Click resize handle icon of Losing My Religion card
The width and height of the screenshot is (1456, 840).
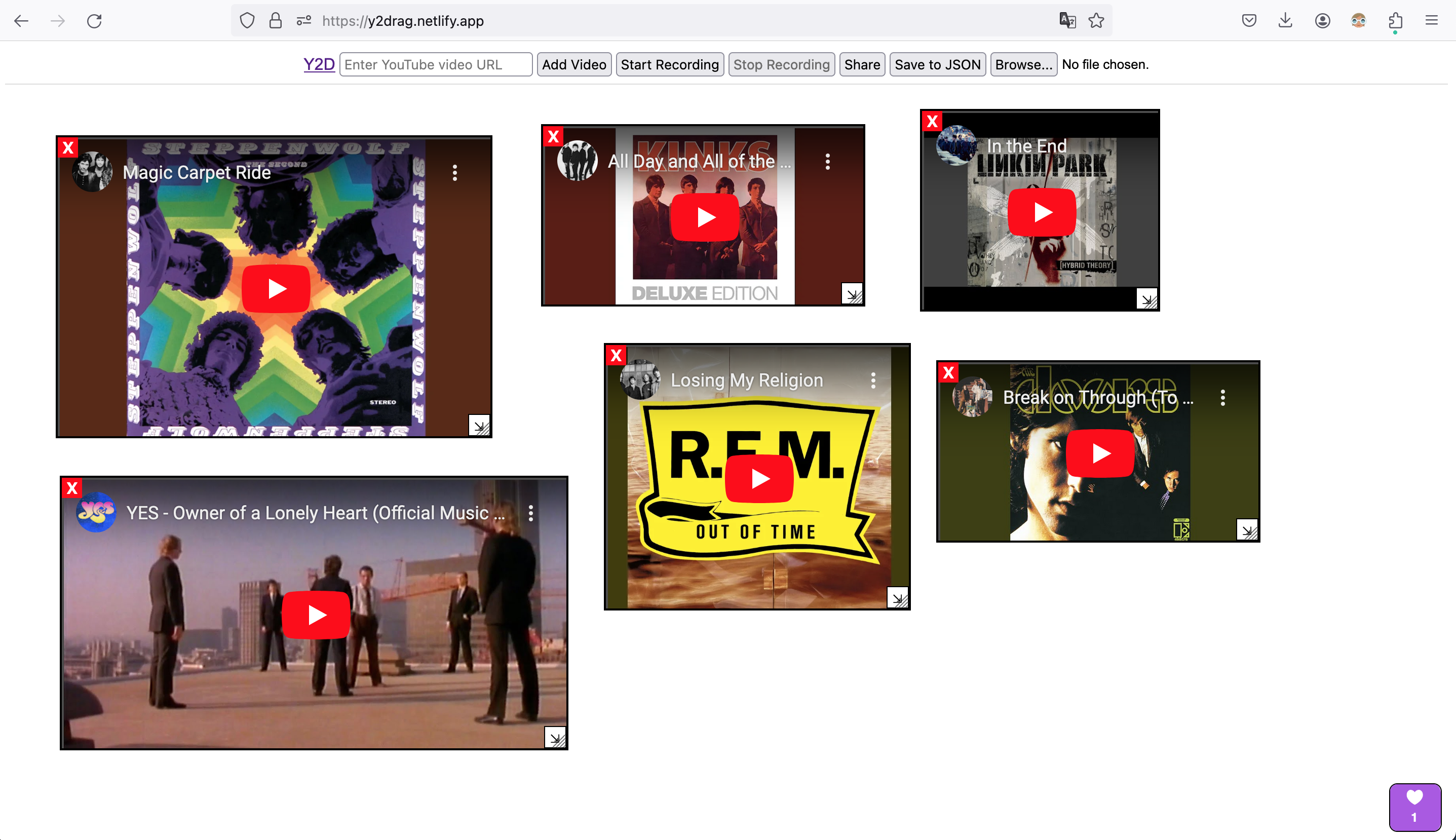point(898,598)
